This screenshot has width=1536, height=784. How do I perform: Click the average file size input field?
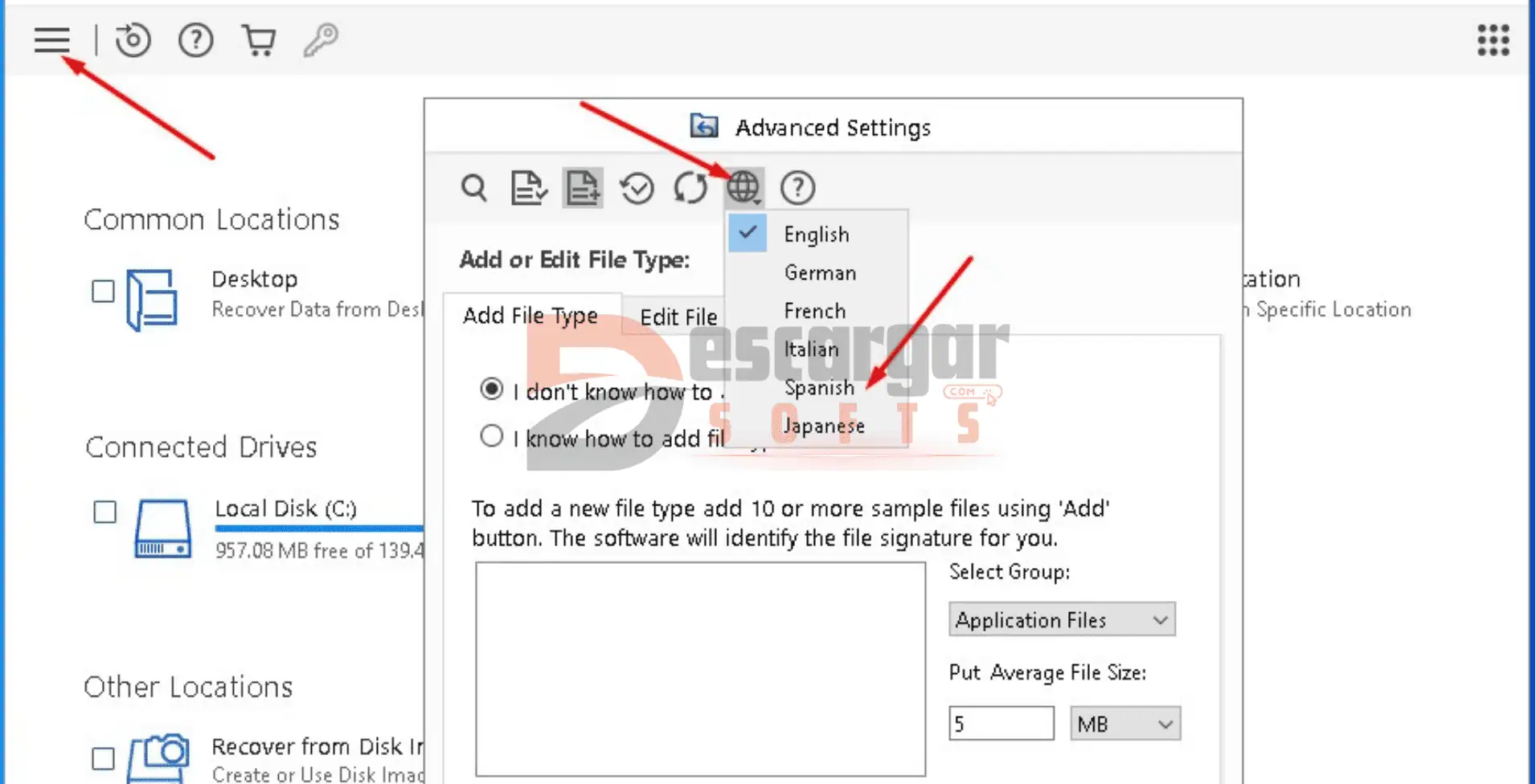click(1001, 724)
